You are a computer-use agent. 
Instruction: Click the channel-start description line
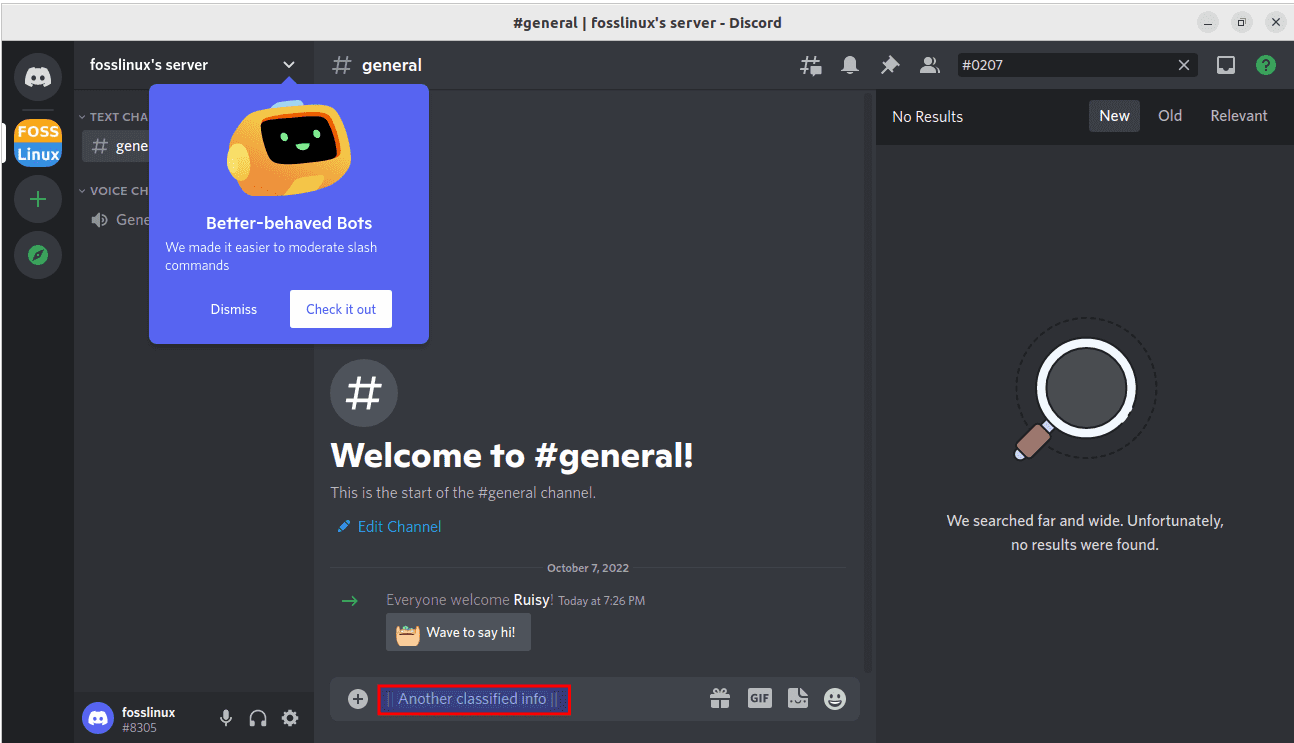pyautogui.click(x=463, y=493)
